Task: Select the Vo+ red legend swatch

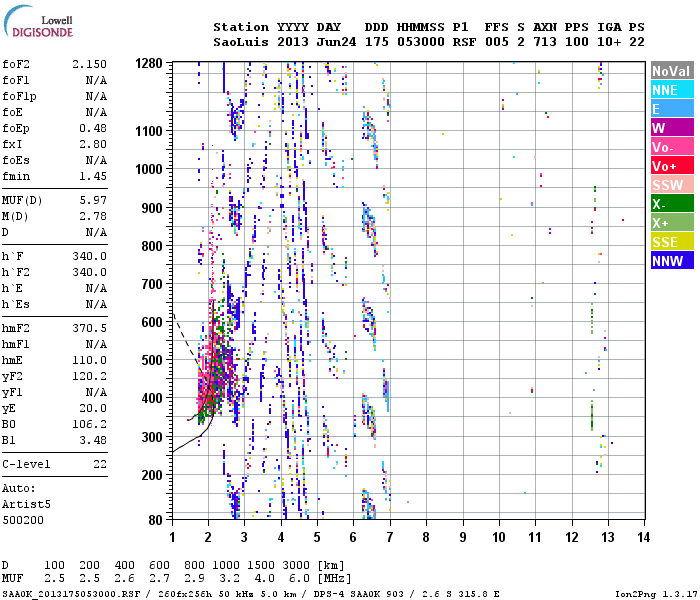Action: (672, 166)
